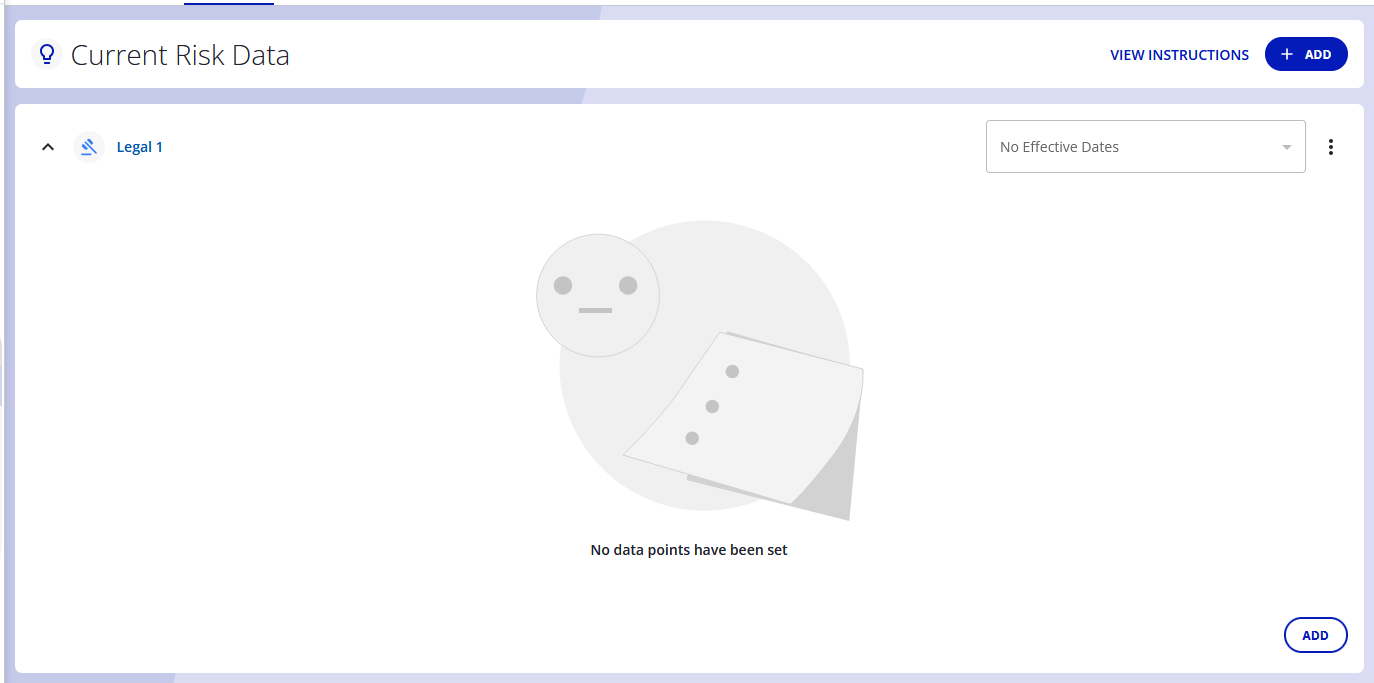The height and width of the screenshot is (683, 1374).
Task: Expand the kebab menu options for Legal 1
Action: [x=1331, y=146]
